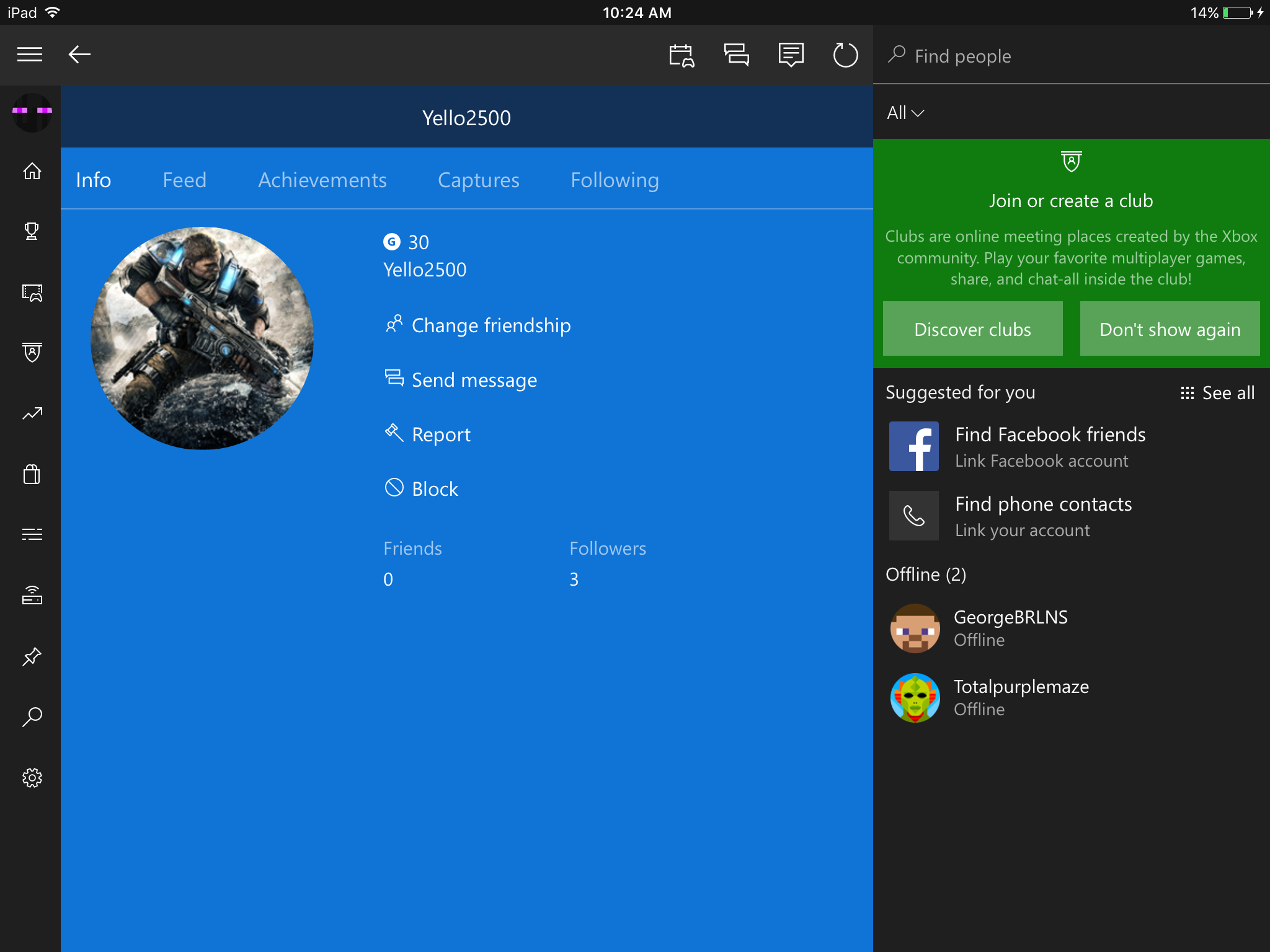Click the Yello2500 header title
This screenshot has width=1270, height=952.
[x=466, y=118]
